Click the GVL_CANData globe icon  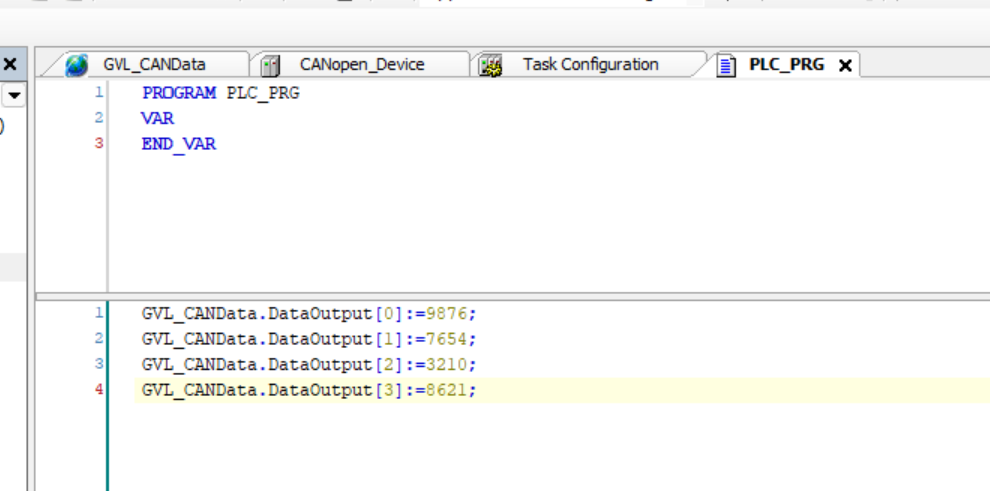(77, 65)
